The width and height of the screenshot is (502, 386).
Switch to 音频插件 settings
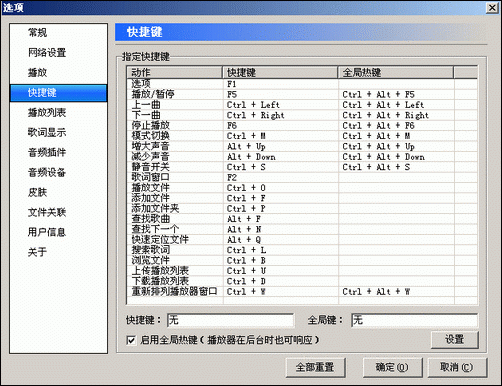[x=47, y=153]
